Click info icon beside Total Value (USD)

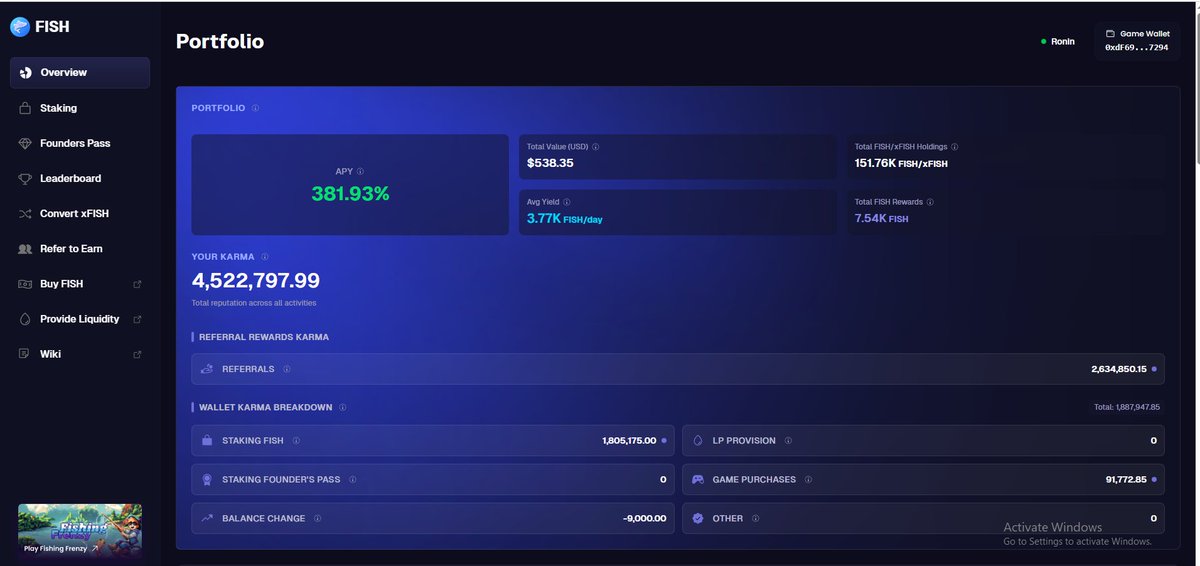(596, 147)
